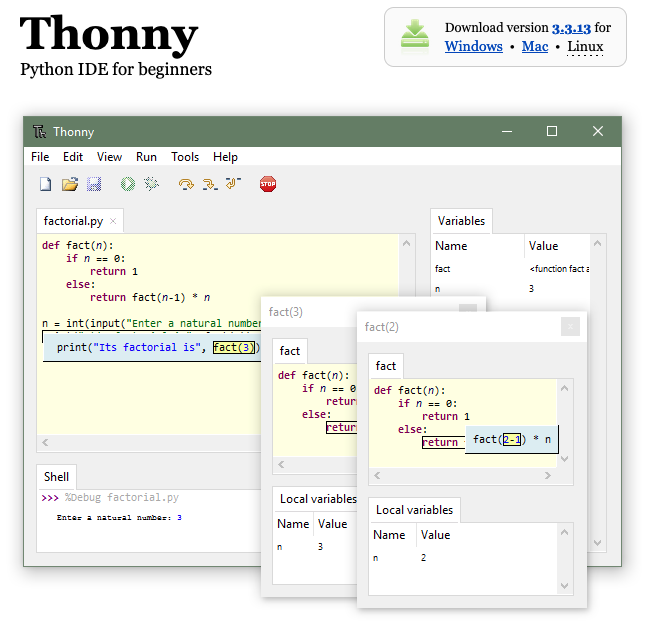Click the %Debug factorial.py shell line
656x621 pixels.
(110, 497)
